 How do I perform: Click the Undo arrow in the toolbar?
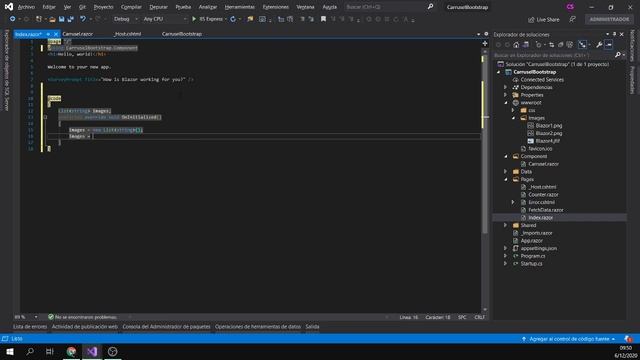coord(83,19)
